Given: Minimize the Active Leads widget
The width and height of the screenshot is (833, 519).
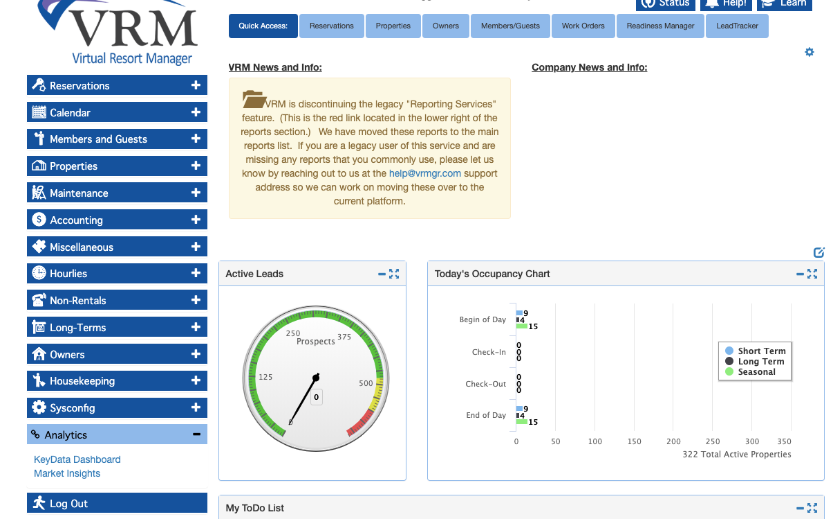Looking at the screenshot, I should pos(381,274).
